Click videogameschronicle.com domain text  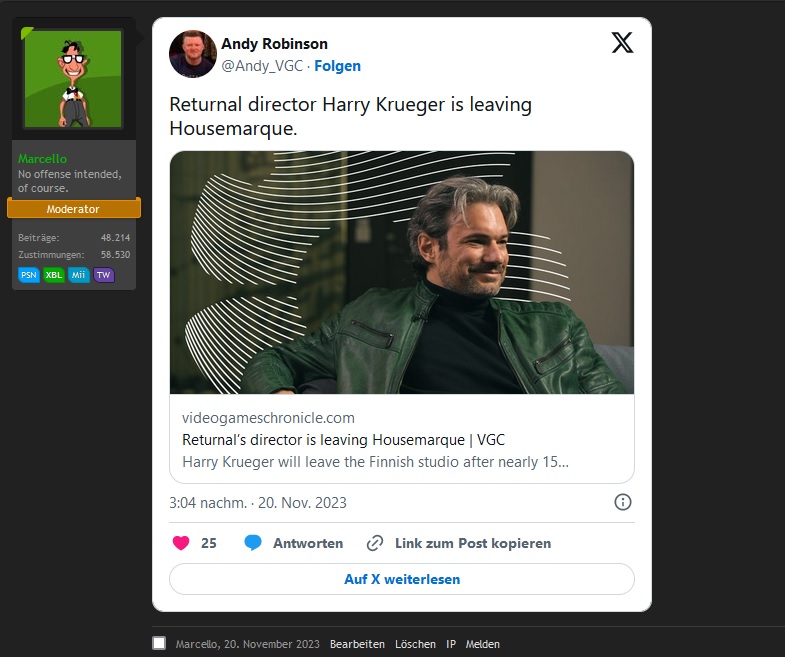[268, 418]
